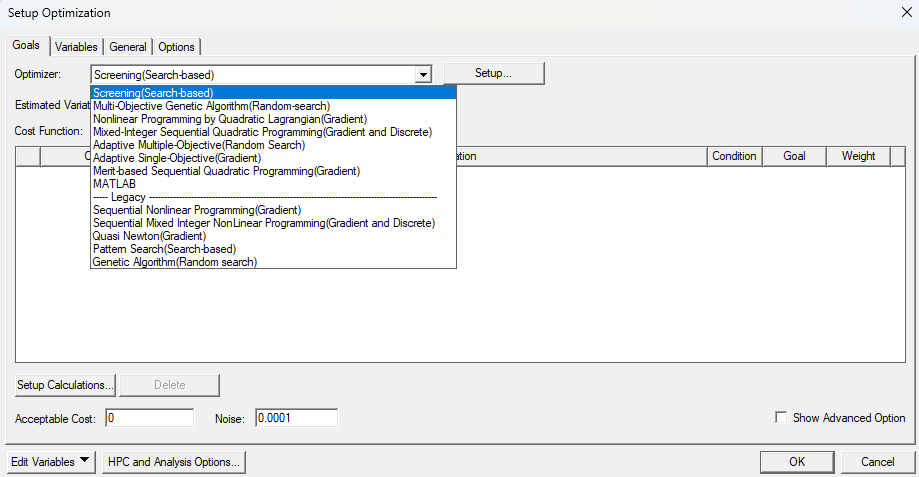Viewport: 919px width, 477px height.
Task: Switch to the Variables tab
Action: 76,47
